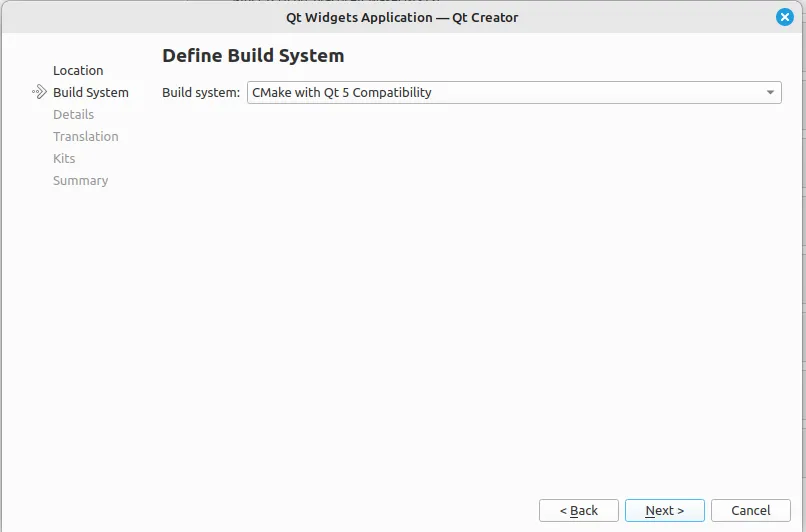
Task: Click the 'Build system:' field label
Action: (201, 93)
